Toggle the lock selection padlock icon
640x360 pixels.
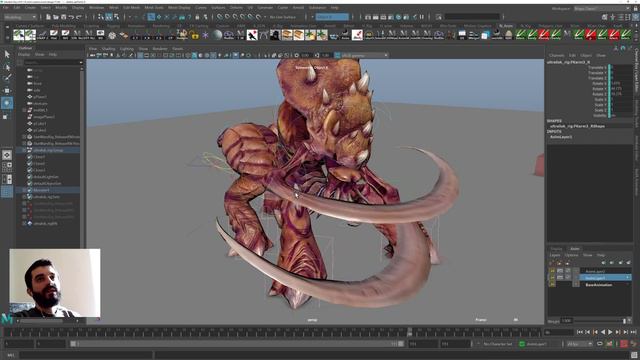tap(197, 17)
